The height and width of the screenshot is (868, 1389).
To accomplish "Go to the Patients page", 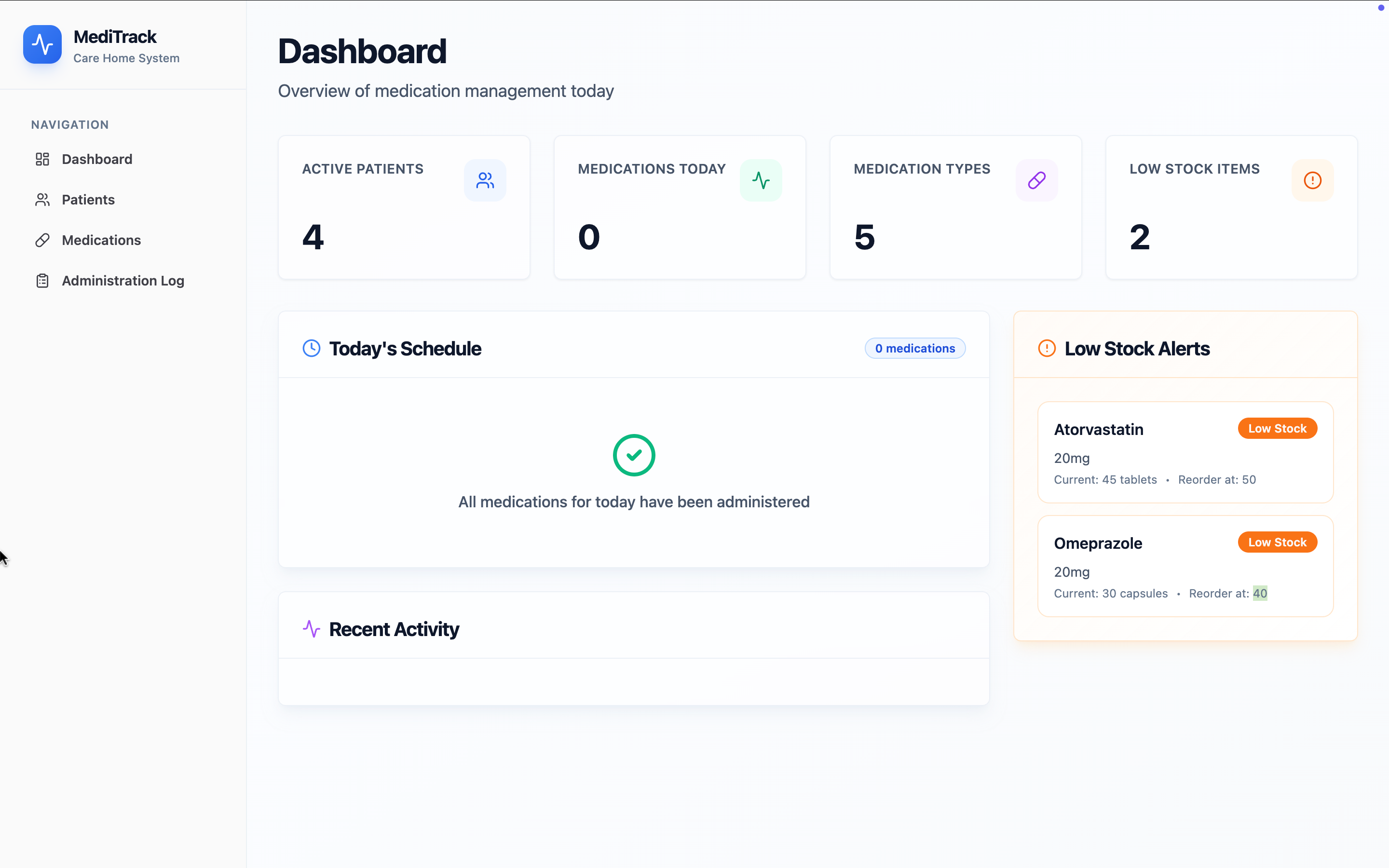I will point(123,200).
